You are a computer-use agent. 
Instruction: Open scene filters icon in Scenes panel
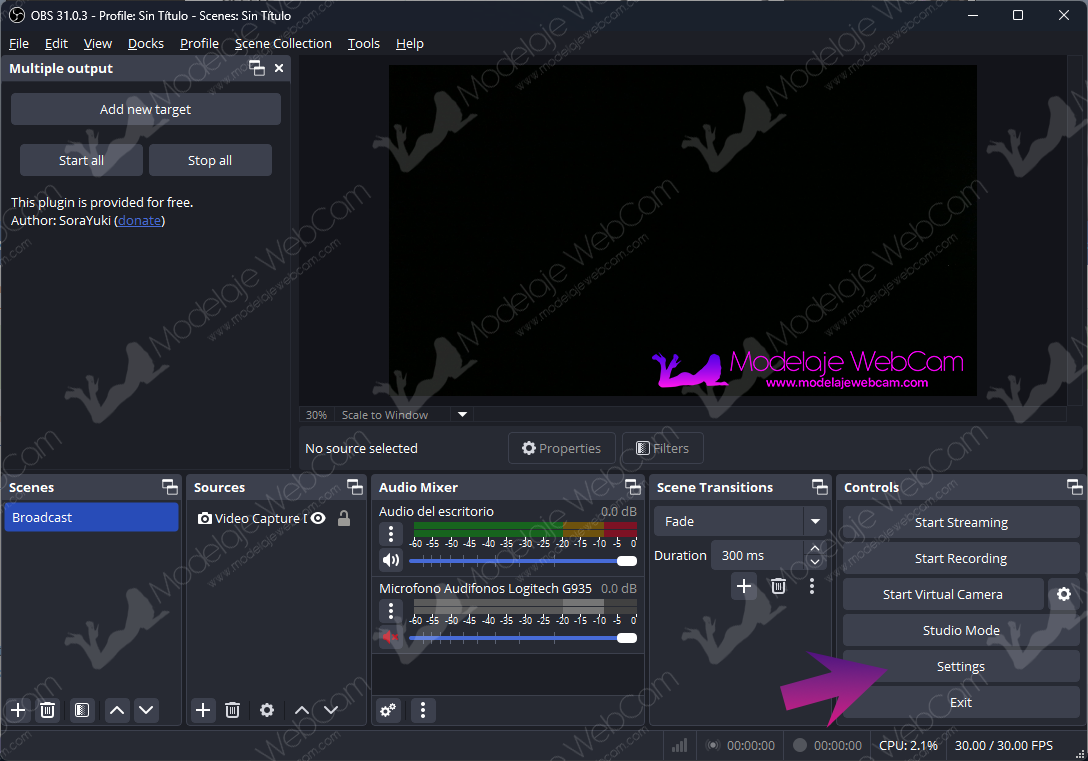(x=82, y=710)
